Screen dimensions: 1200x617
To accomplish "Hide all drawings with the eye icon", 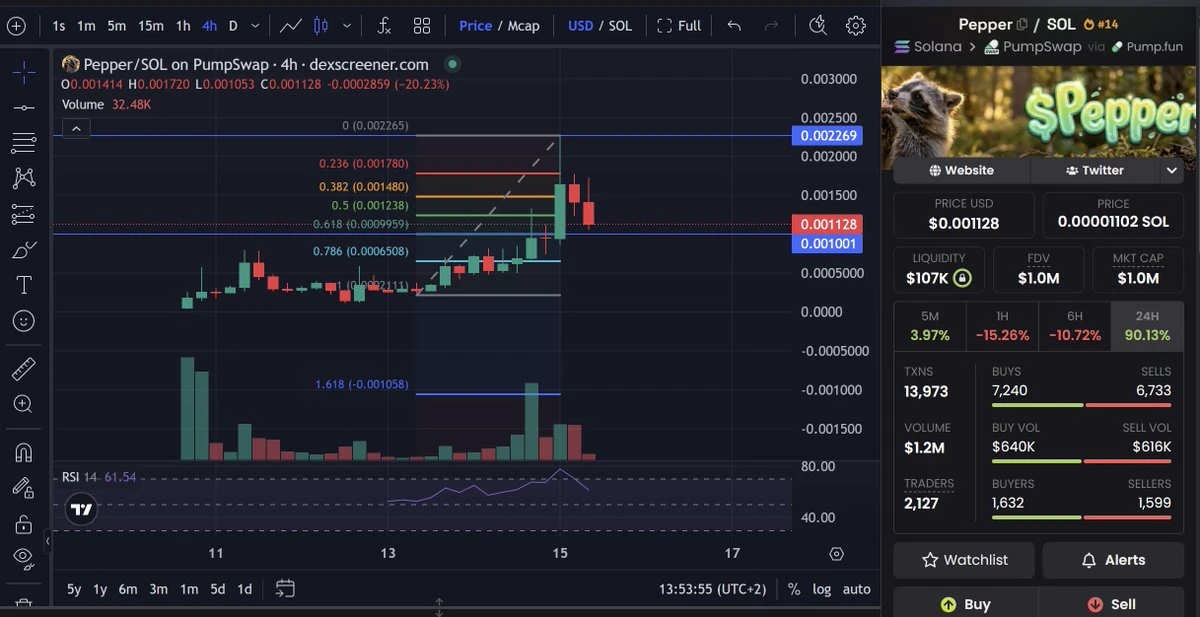I will (x=23, y=558).
